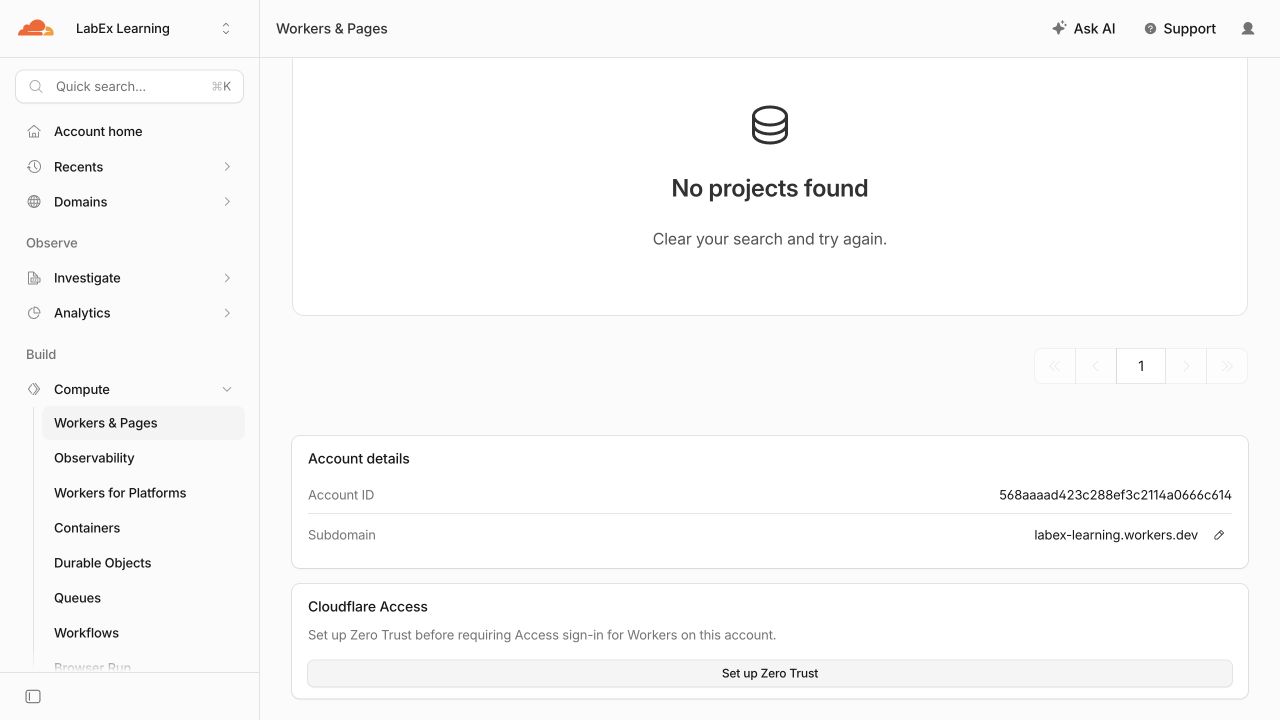Open Containers under Compute
The width and height of the screenshot is (1280, 720).
(143, 528)
